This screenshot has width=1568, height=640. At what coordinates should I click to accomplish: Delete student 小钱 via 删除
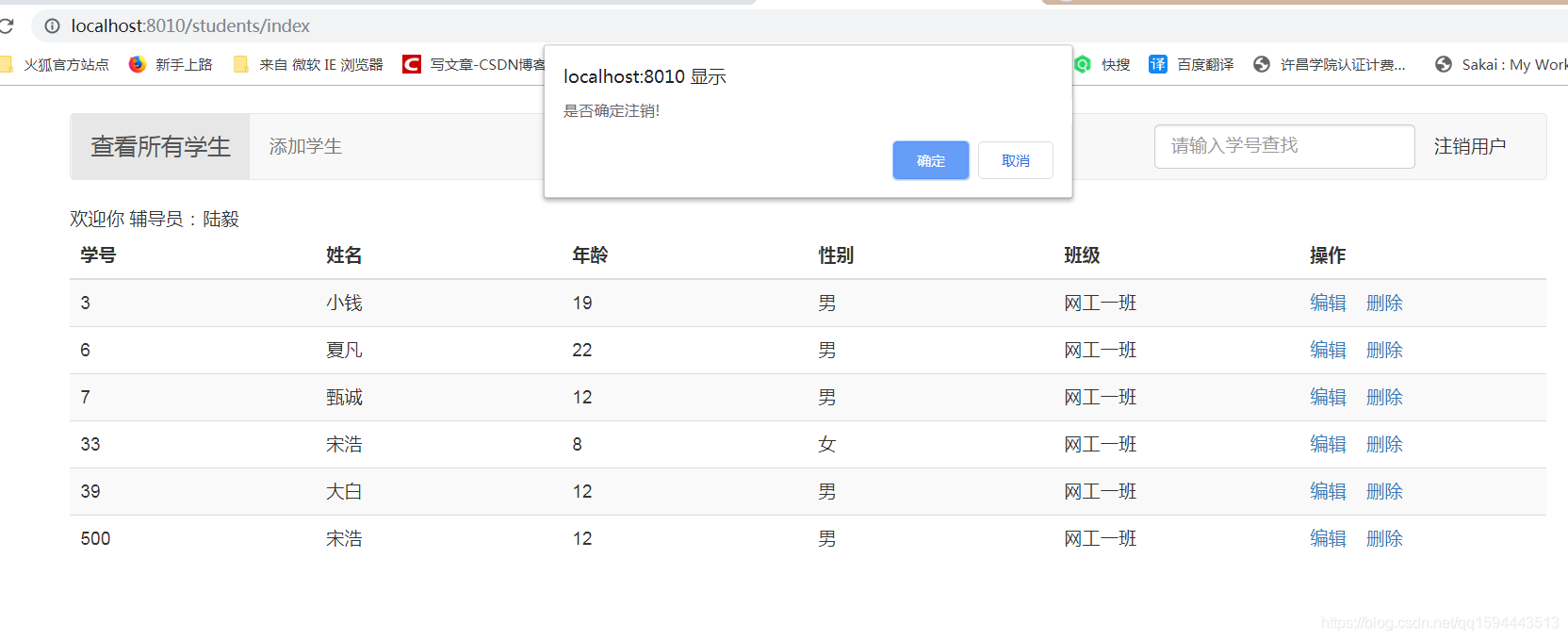coord(1384,303)
